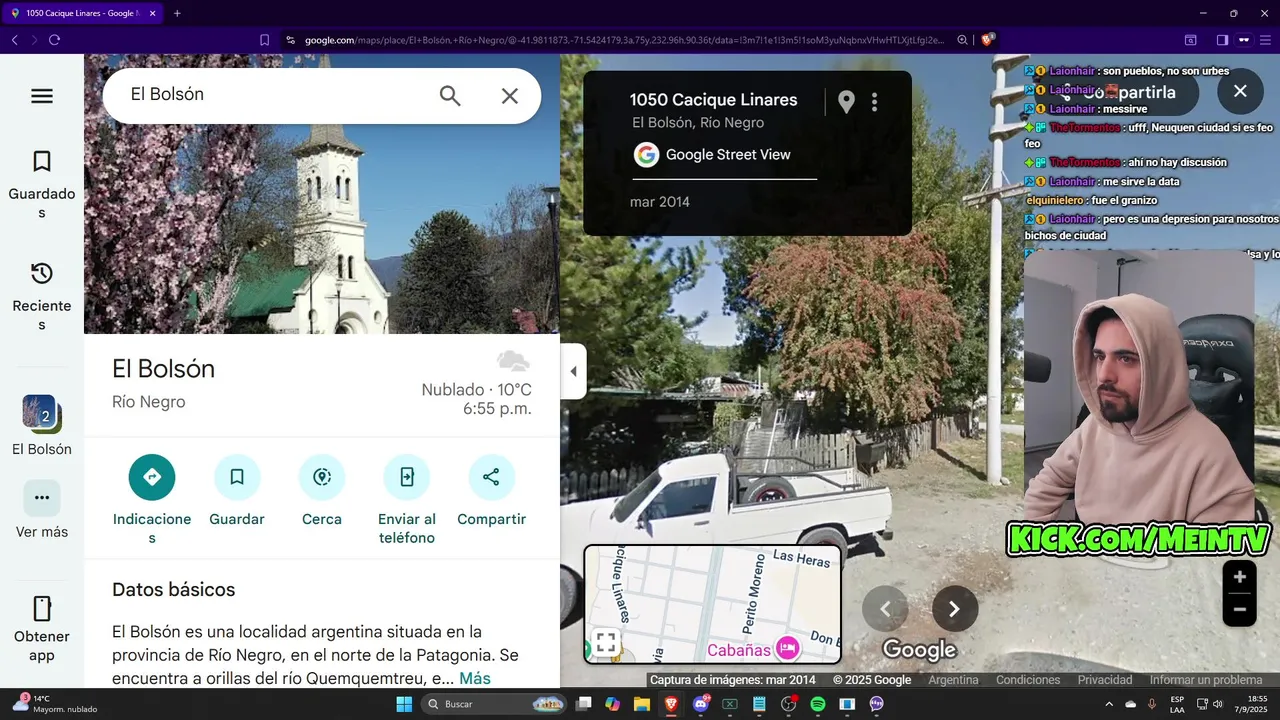The height and width of the screenshot is (720, 1280).
Task: Collapse the side panel arrow
Action: coord(573,371)
